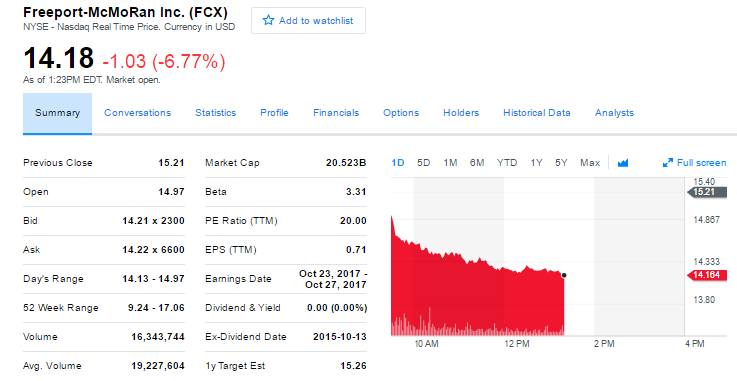This screenshot has height=381, width=737.
Task: Switch chart type using the area chart icon
Action: pyautogui.click(x=623, y=163)
